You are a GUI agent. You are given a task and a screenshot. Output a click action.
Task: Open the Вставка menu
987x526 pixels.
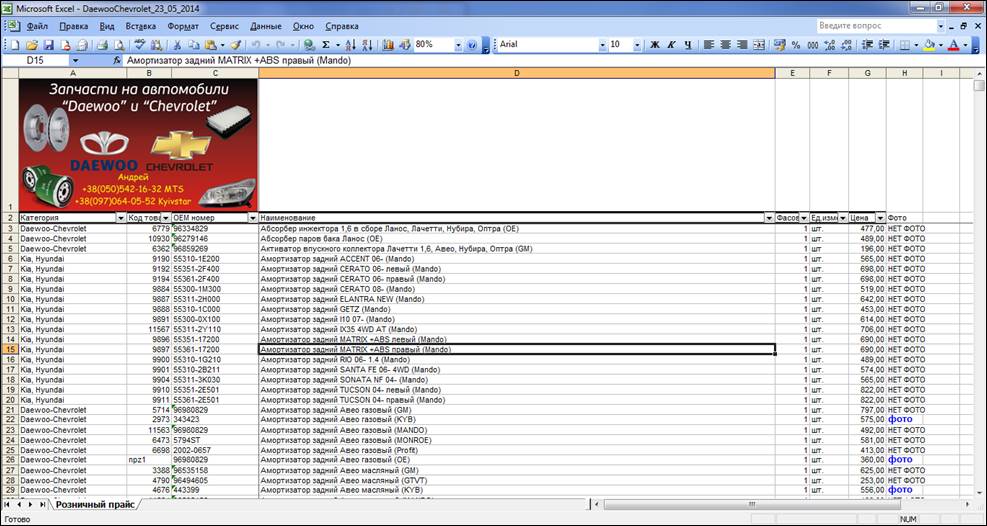(140, 26)
